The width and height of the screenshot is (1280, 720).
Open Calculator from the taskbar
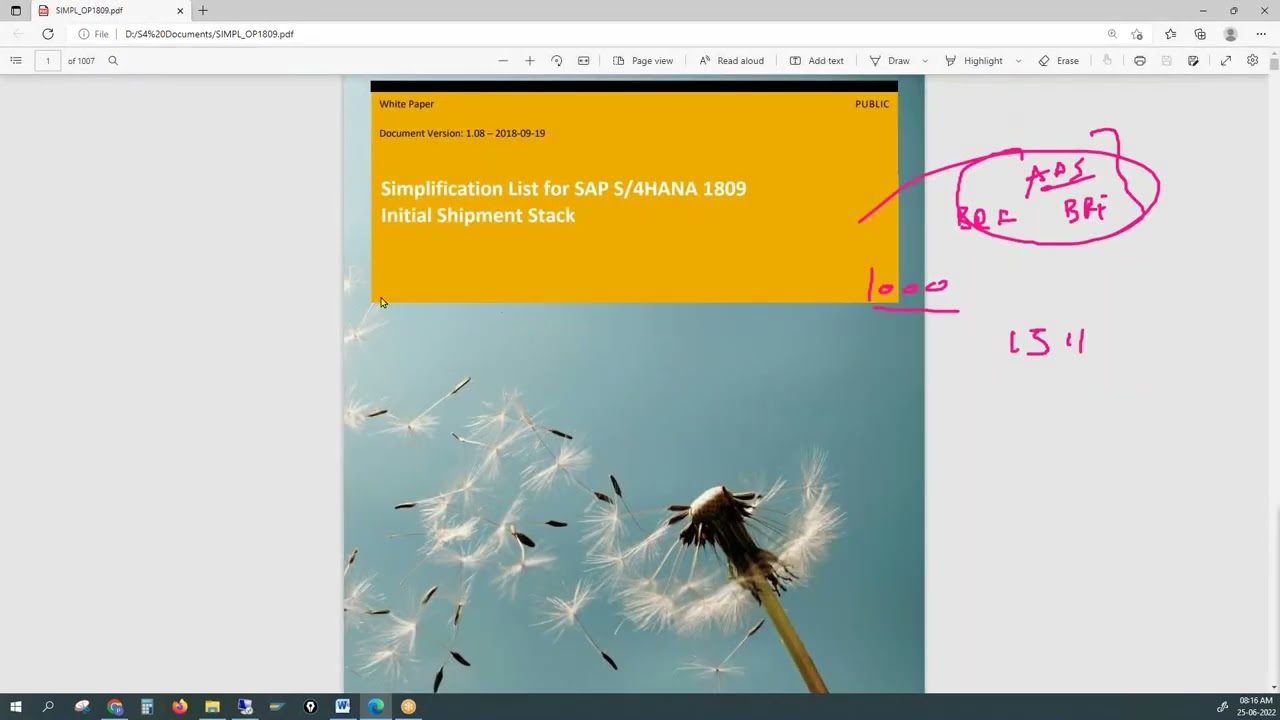click(147, 707)
